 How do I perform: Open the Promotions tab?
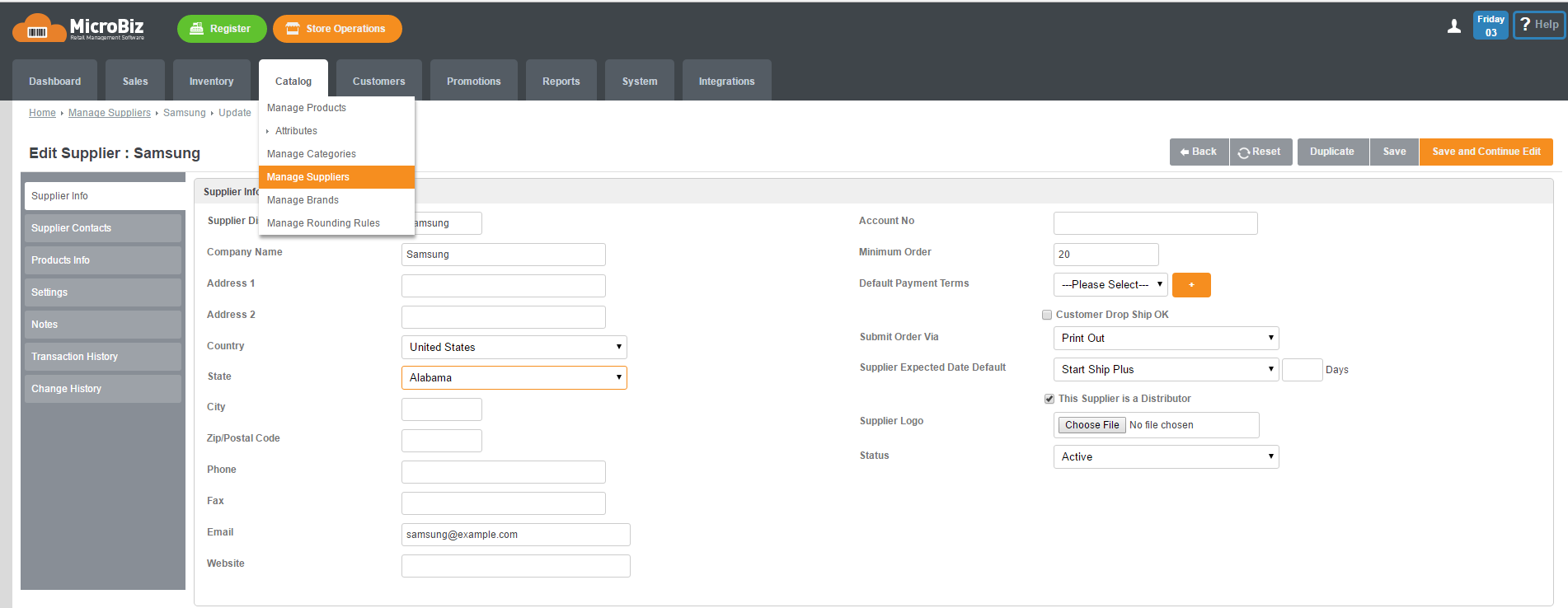[x=474, y=81]
